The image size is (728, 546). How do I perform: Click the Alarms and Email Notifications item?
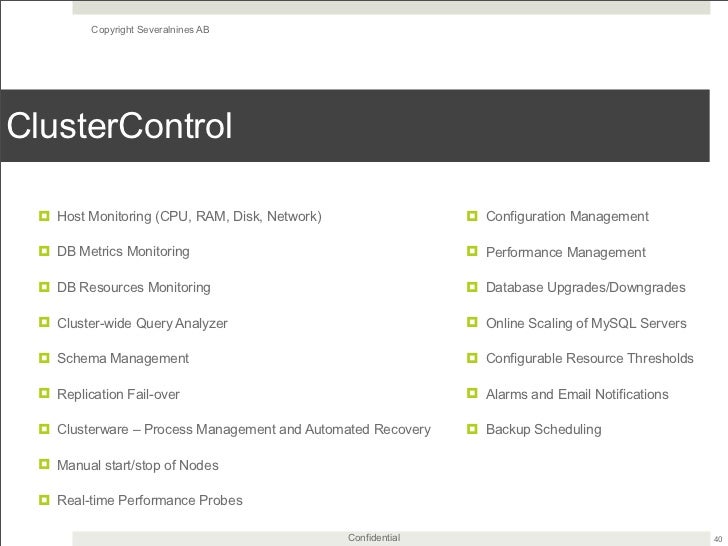click(577, 394)
